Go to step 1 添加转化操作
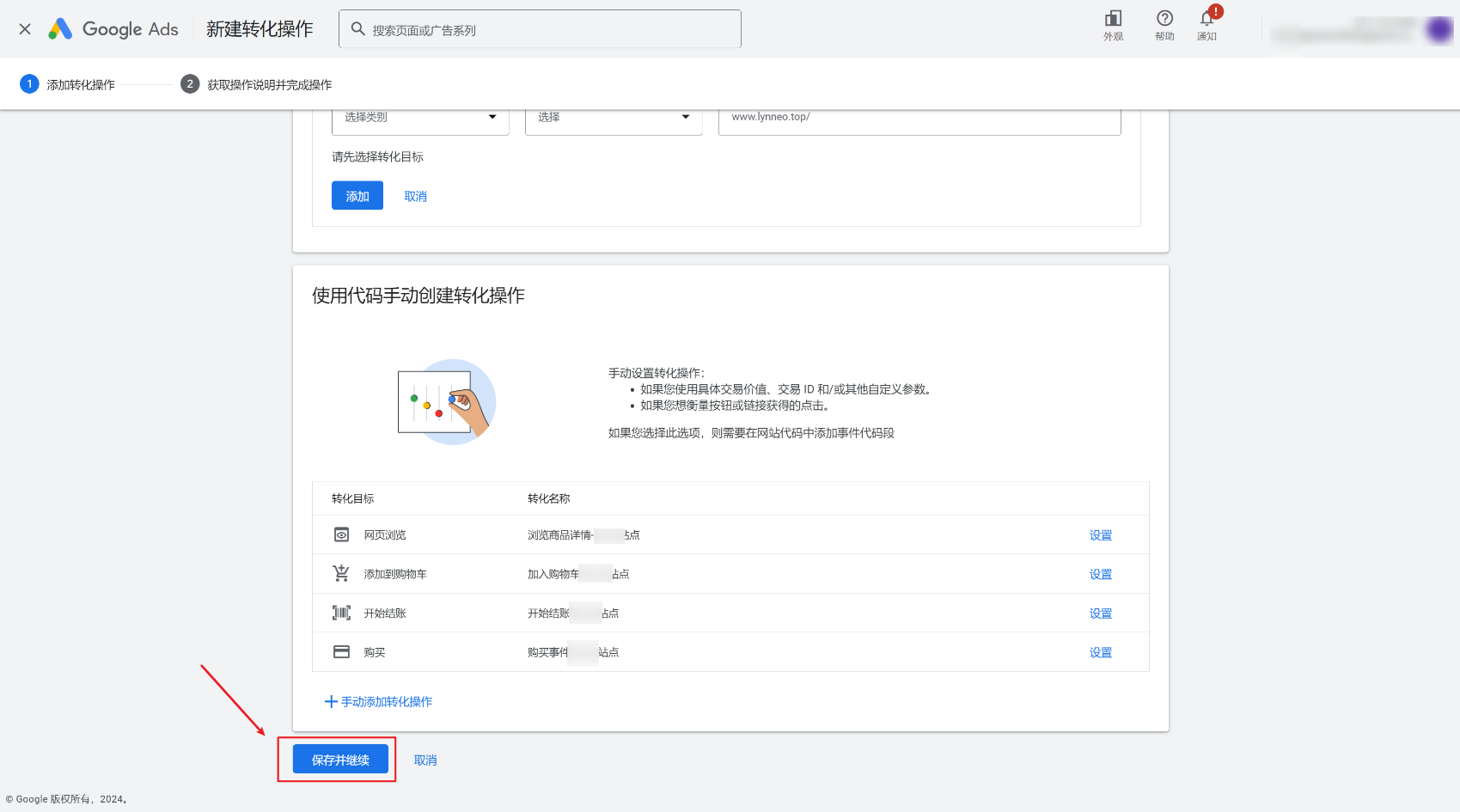1460x812 pixels. click(x=67, y=84)
